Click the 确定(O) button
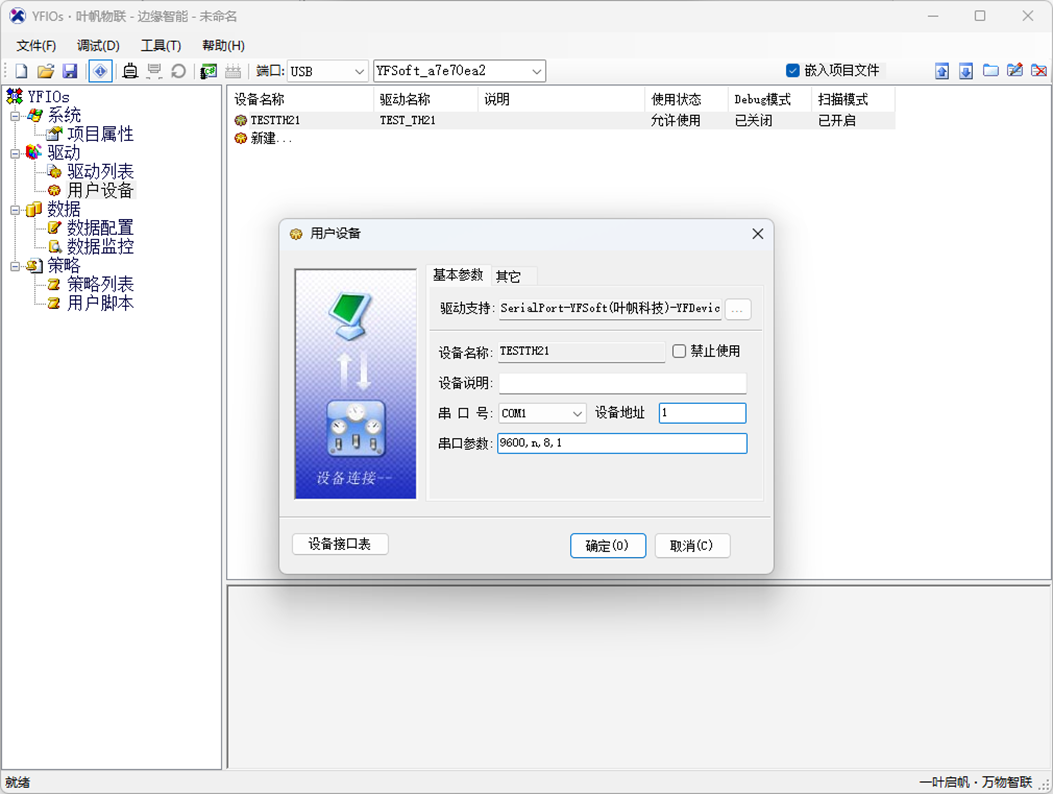Viewport: 1053px width, 794px height. coord(608,545)
